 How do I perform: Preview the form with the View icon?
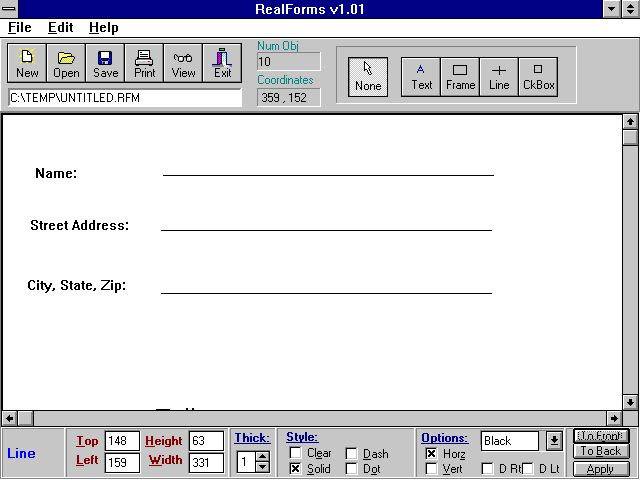click(183, 63)
